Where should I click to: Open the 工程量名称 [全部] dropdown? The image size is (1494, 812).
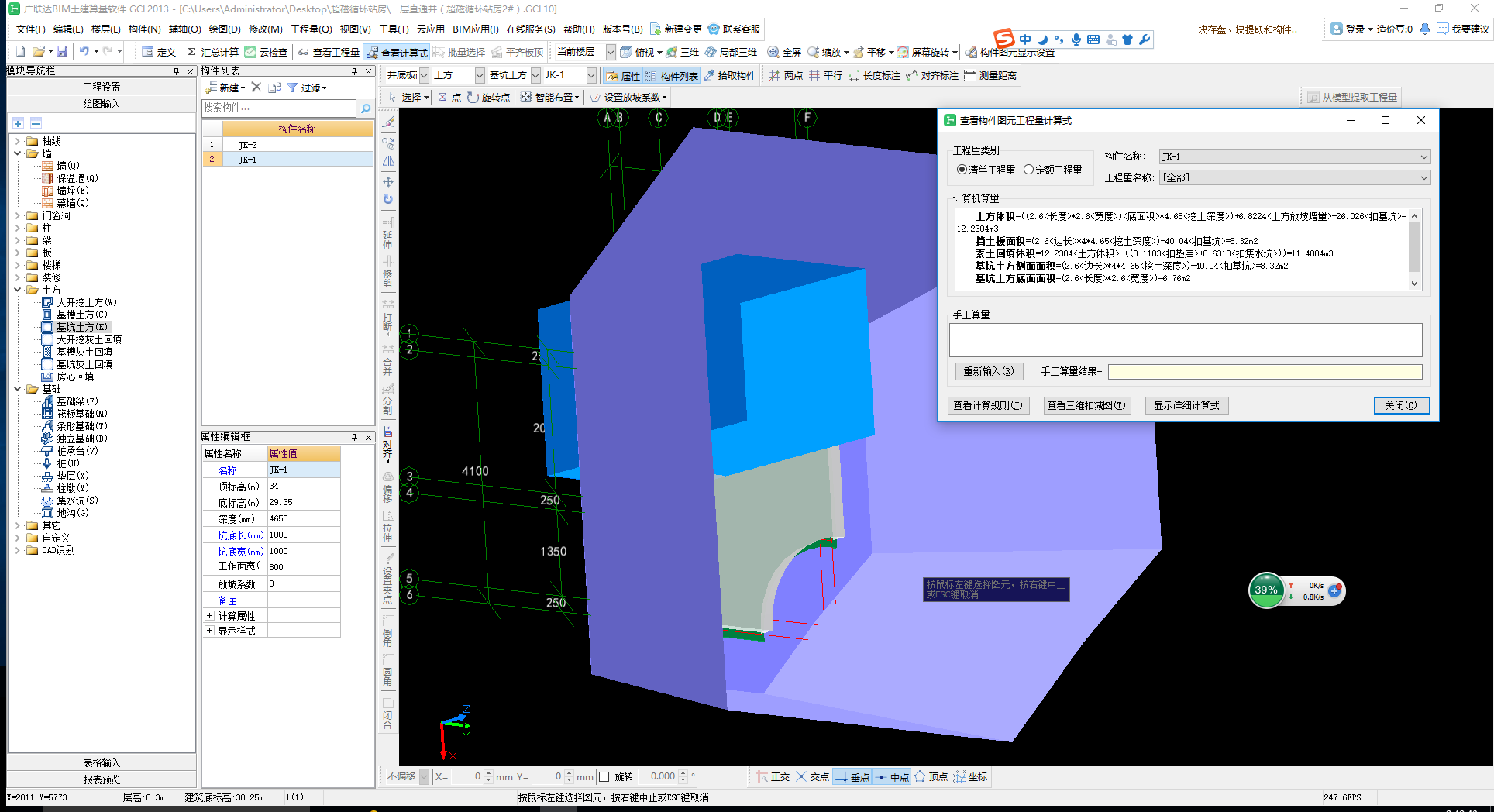(x=1294, y=177)
